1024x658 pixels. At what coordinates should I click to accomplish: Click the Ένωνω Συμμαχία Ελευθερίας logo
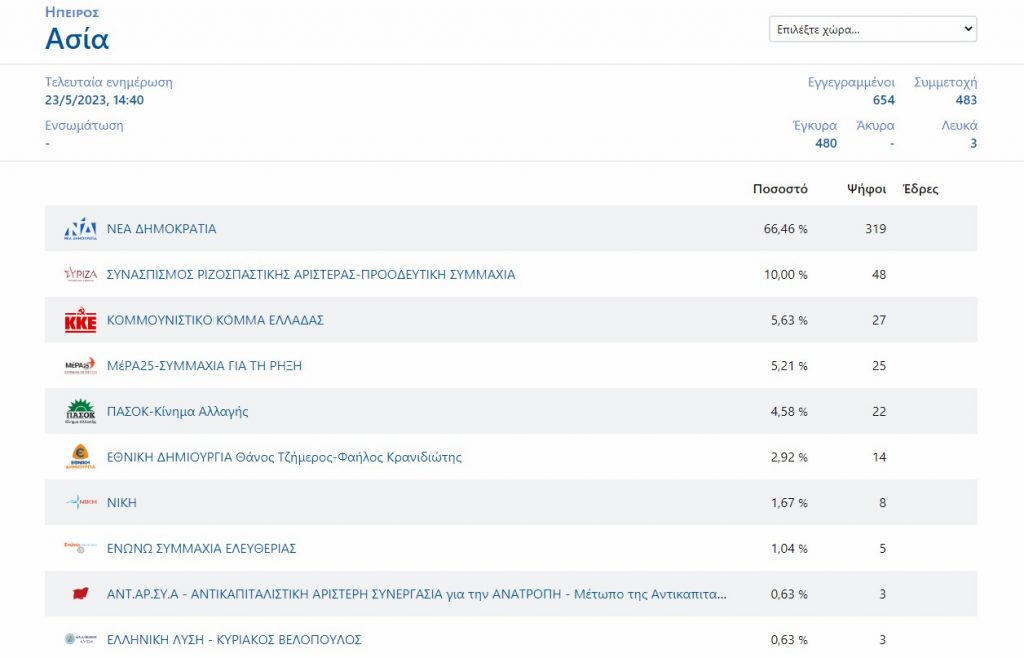click(x=80, y=549)
